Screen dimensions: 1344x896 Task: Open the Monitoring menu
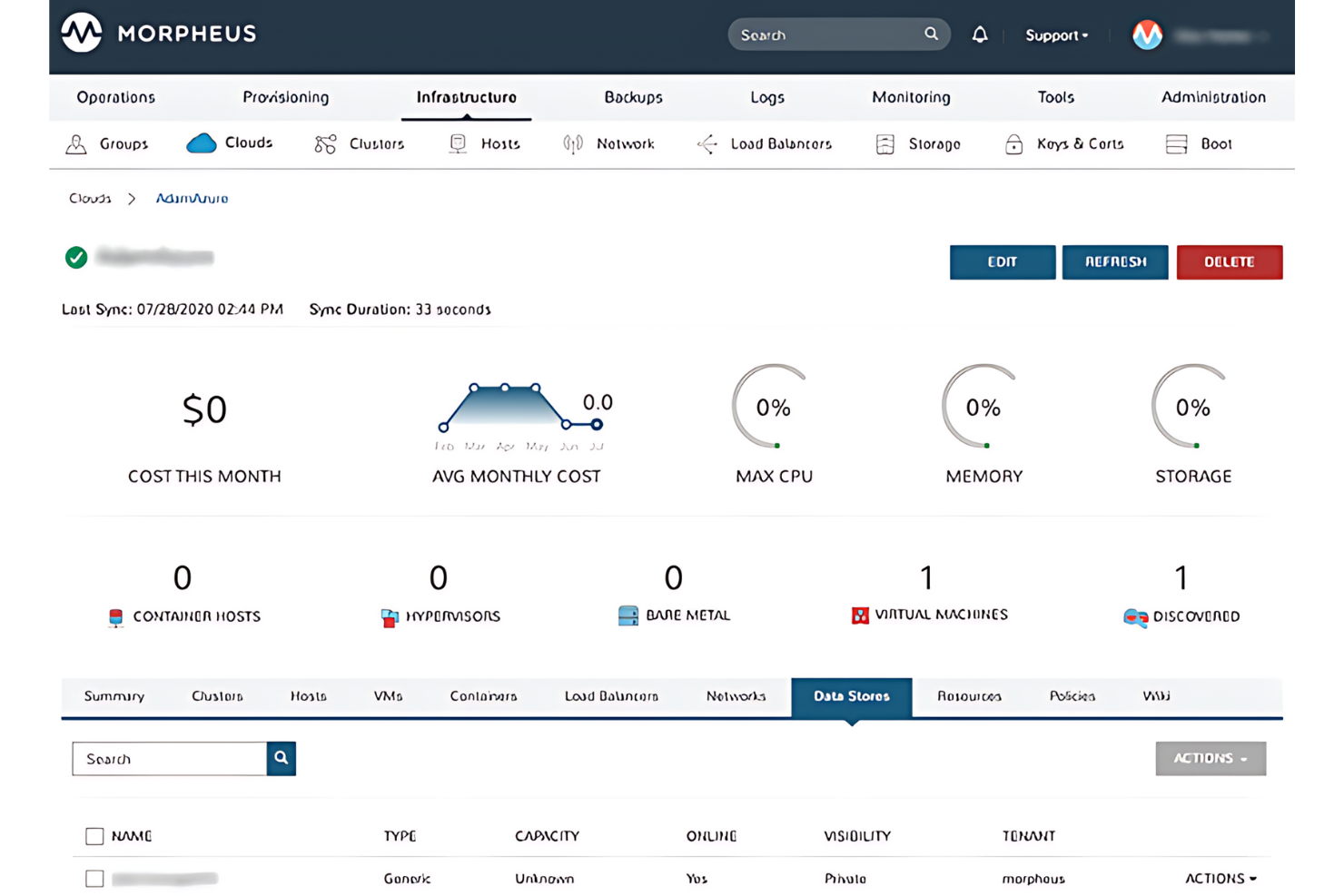(911, 97)
